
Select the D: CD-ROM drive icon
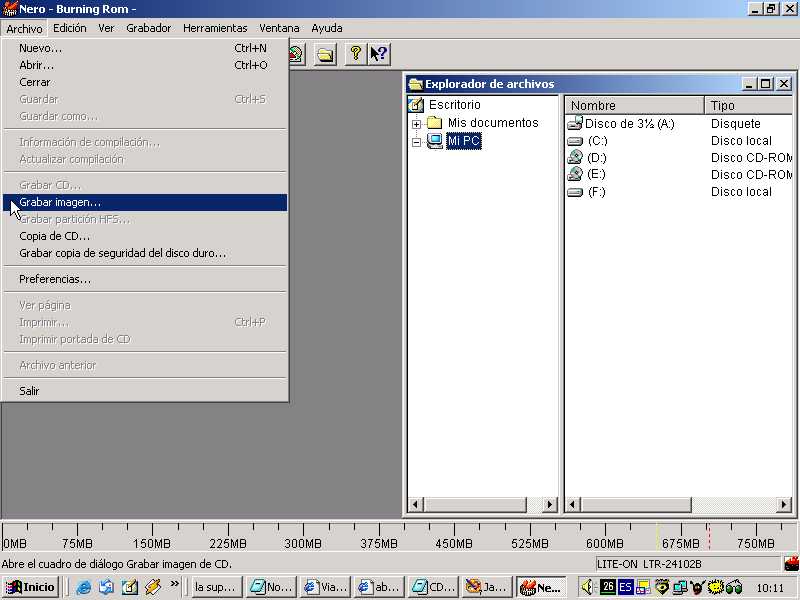coord(575,157)
